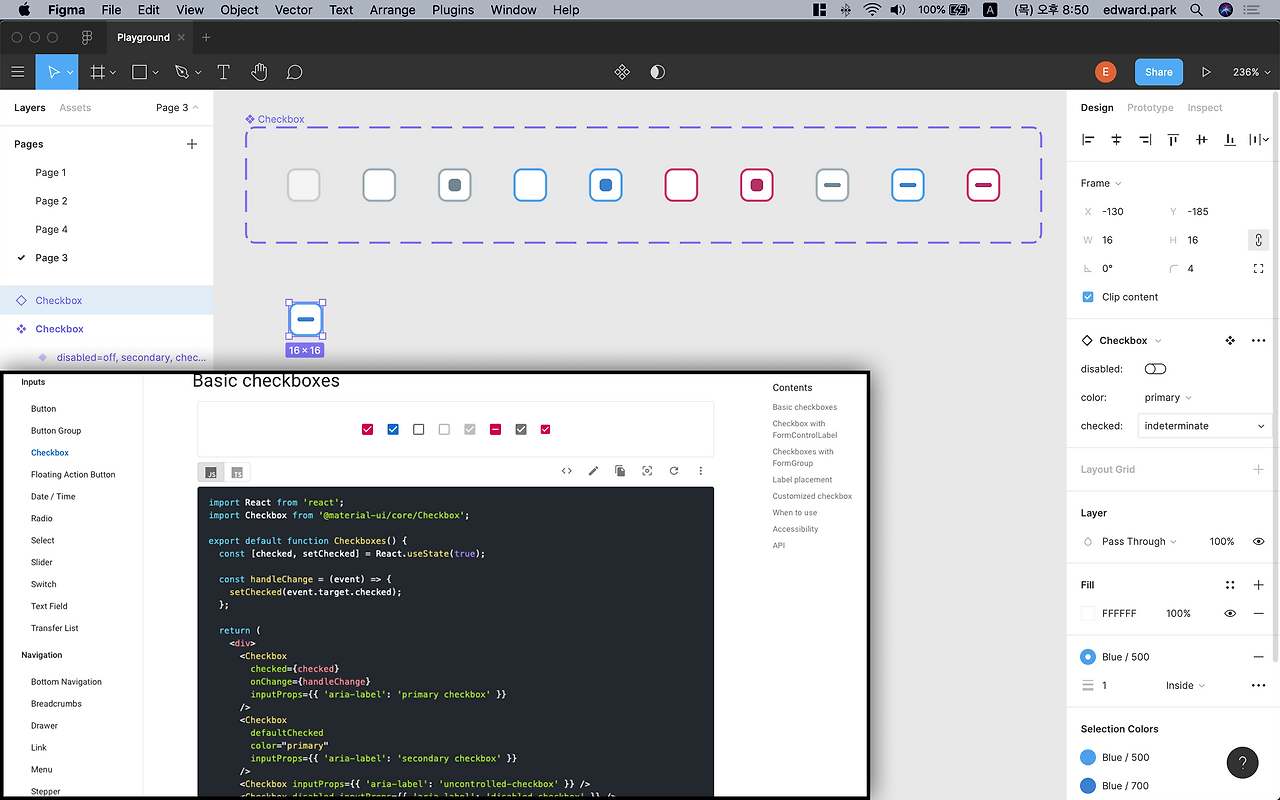Open the Help question mark button

click(1242, 763)
